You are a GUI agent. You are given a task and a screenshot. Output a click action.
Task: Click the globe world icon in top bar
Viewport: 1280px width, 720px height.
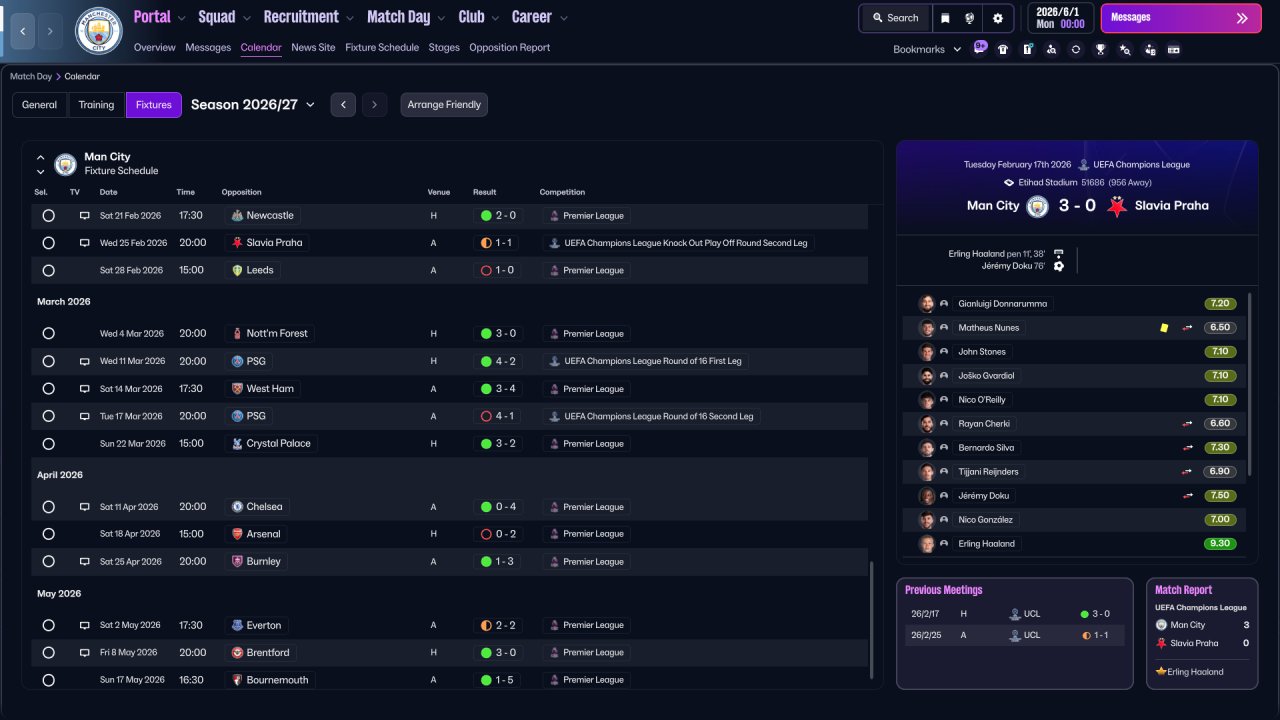click(x=970, y=18)
